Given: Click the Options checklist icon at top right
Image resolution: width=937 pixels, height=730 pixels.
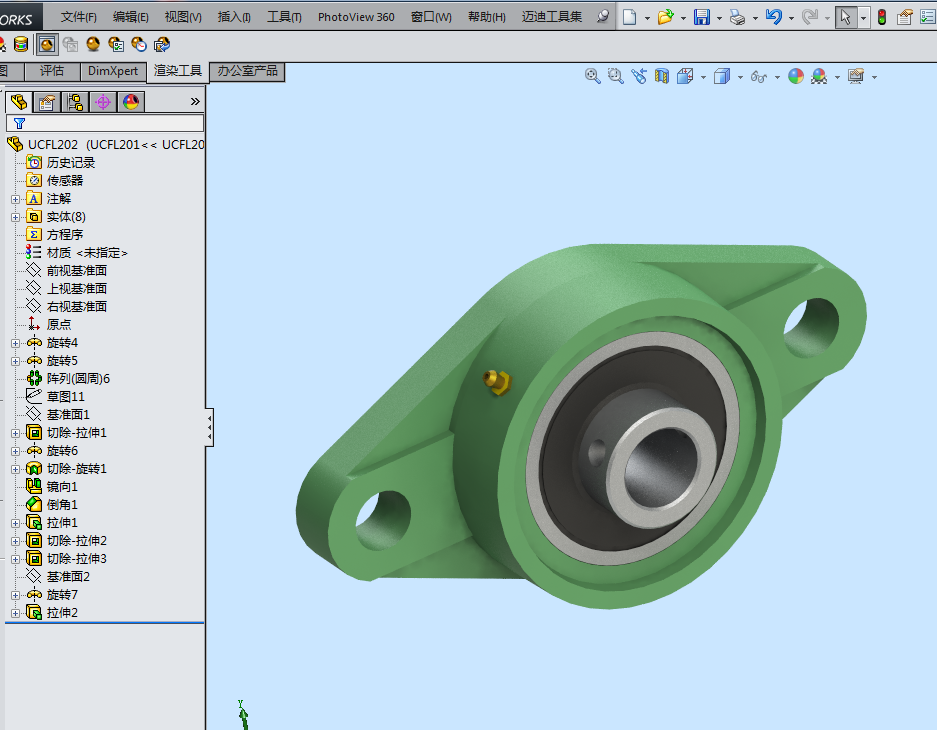Looking at the screenshot, I should click(928, 17).
